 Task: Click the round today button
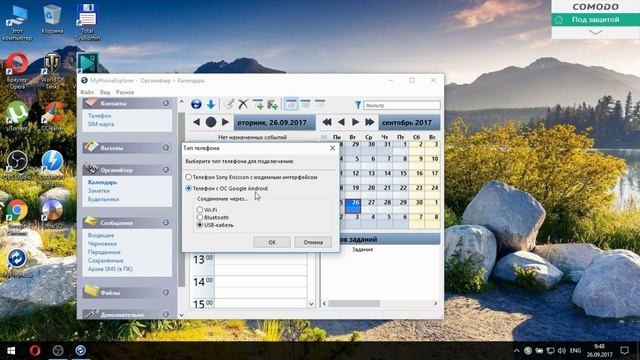click(x=211, y=122)
